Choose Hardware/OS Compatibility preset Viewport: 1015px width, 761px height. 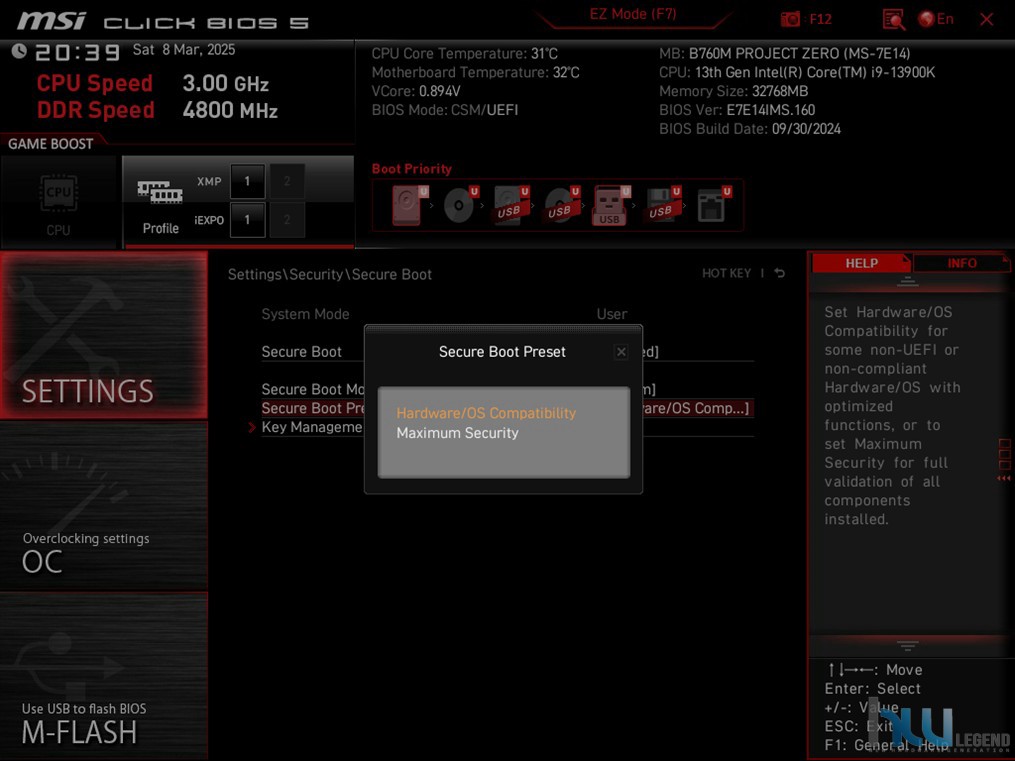pos(486,414)
